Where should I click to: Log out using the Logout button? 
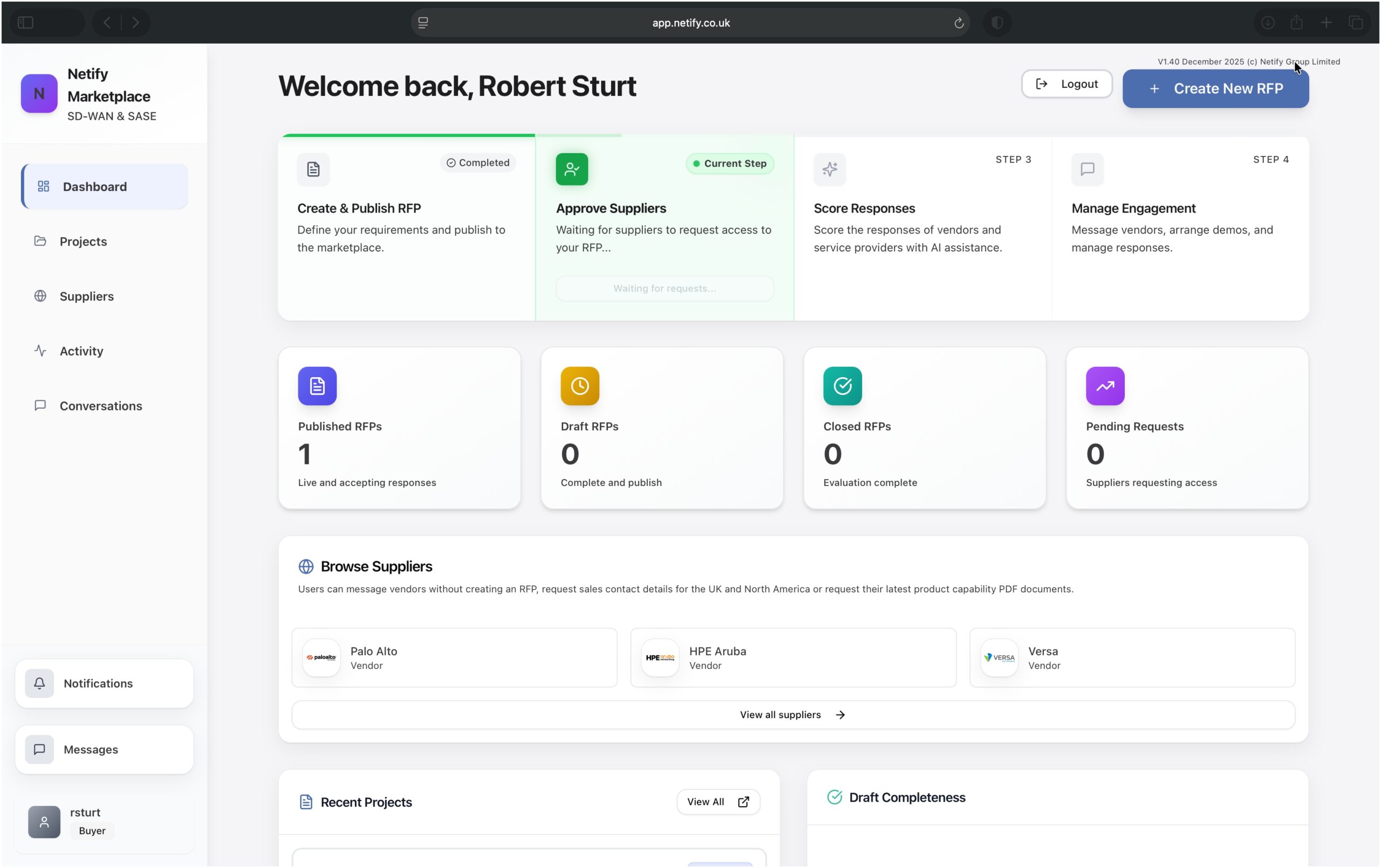tap(1066, 84)
